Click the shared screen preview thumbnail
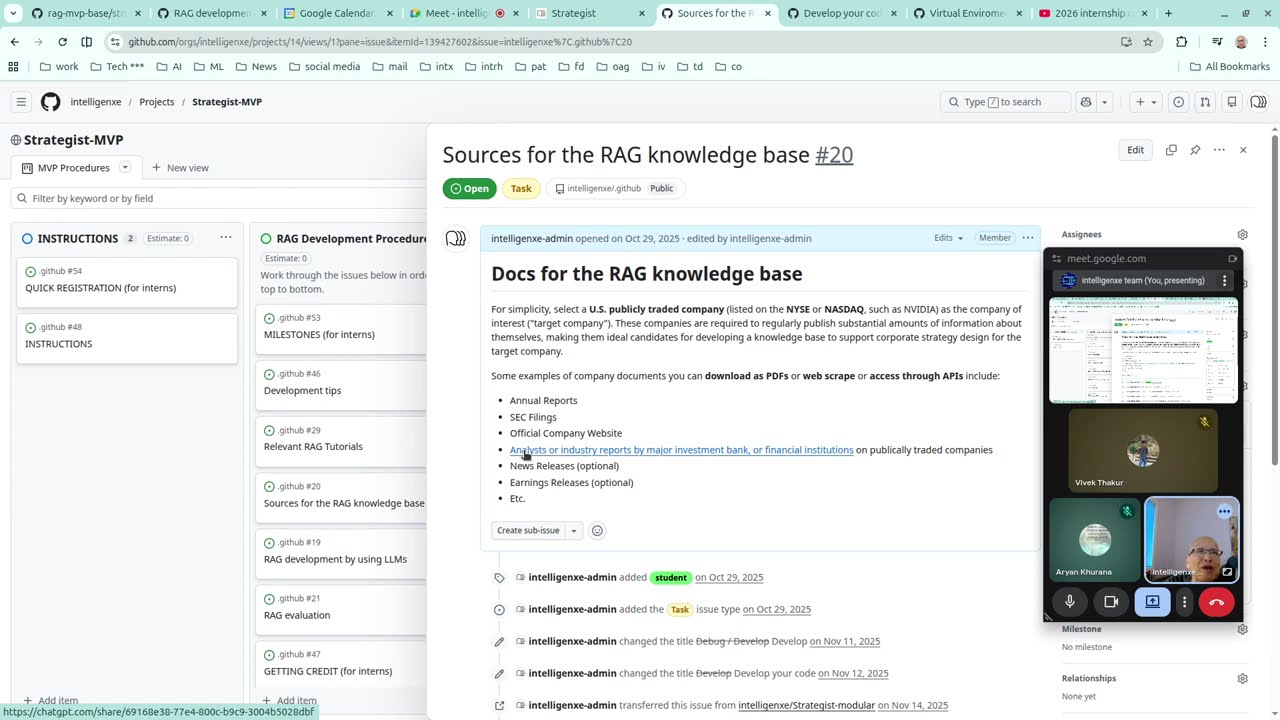1280x720 pixels. pyautogui.click(x=1143, y=350)
